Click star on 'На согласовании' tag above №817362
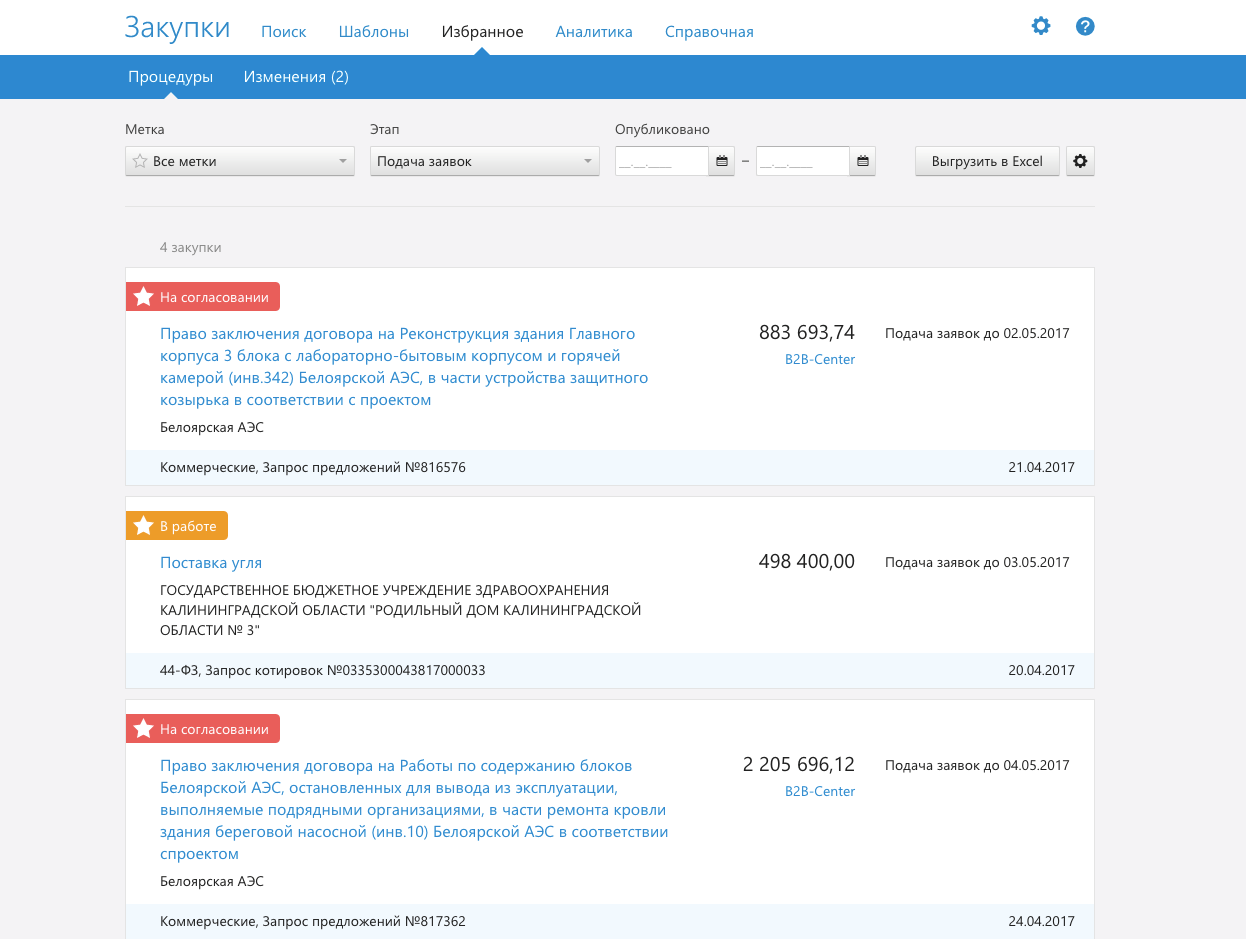 [144, 729]
